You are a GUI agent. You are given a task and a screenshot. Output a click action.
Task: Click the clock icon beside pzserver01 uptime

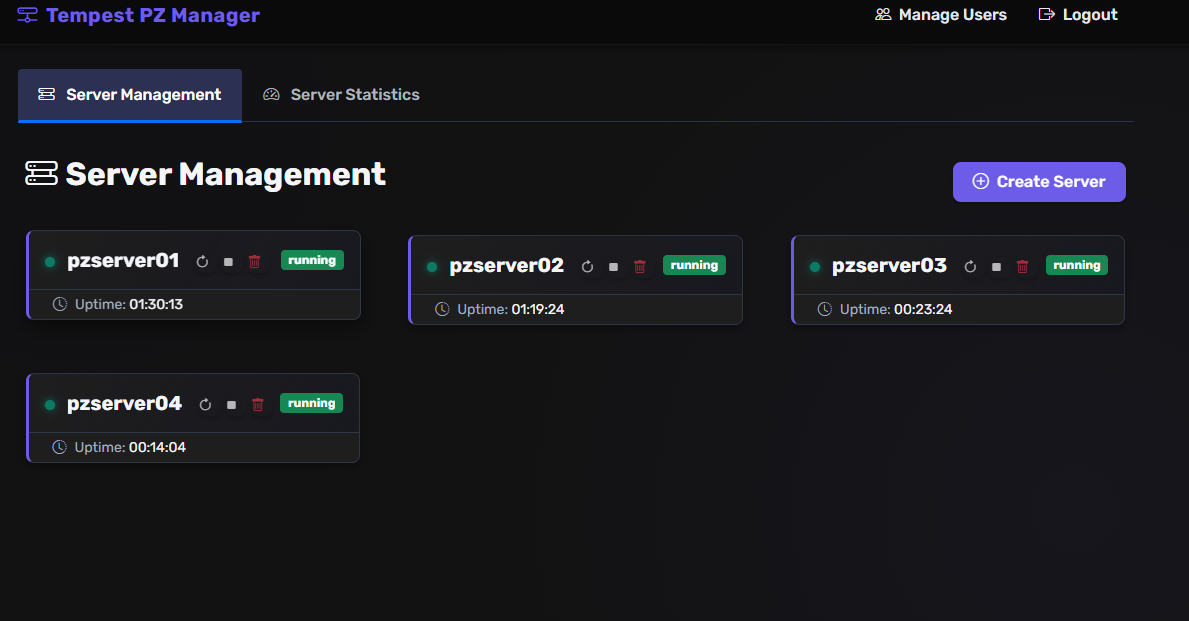point(59,304)
